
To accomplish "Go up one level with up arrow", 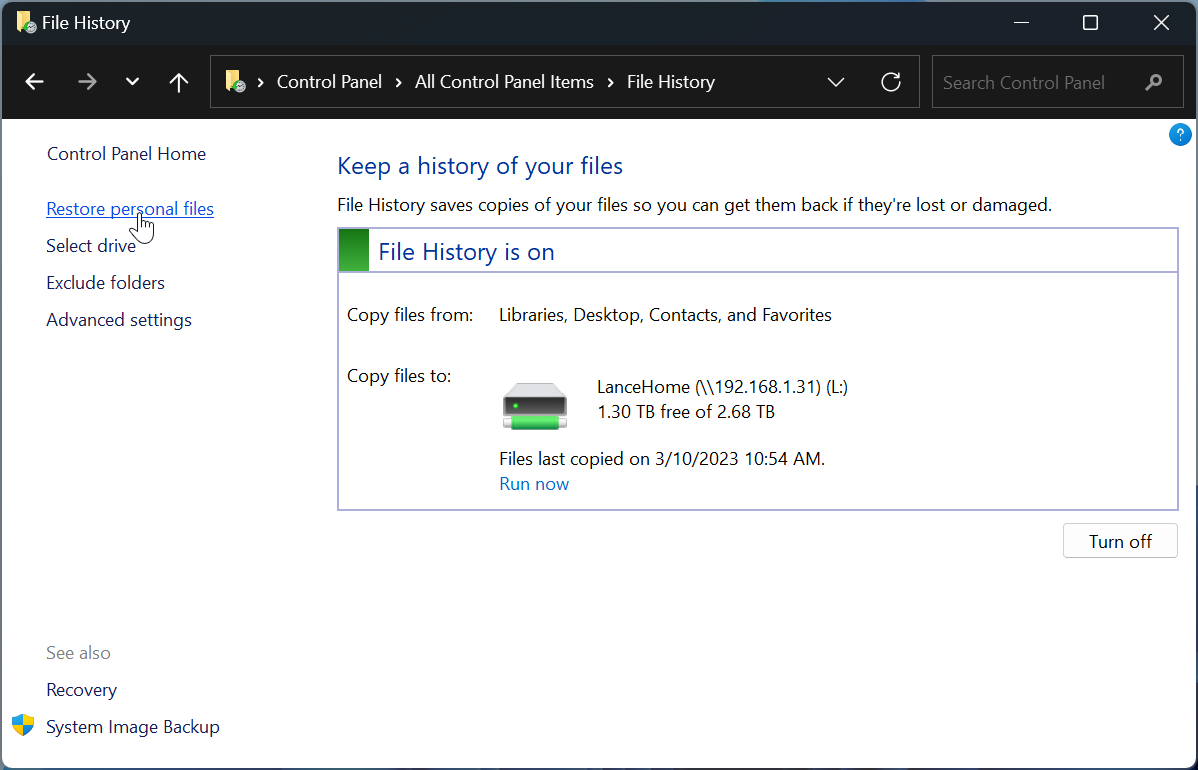I will pos(179,82).
